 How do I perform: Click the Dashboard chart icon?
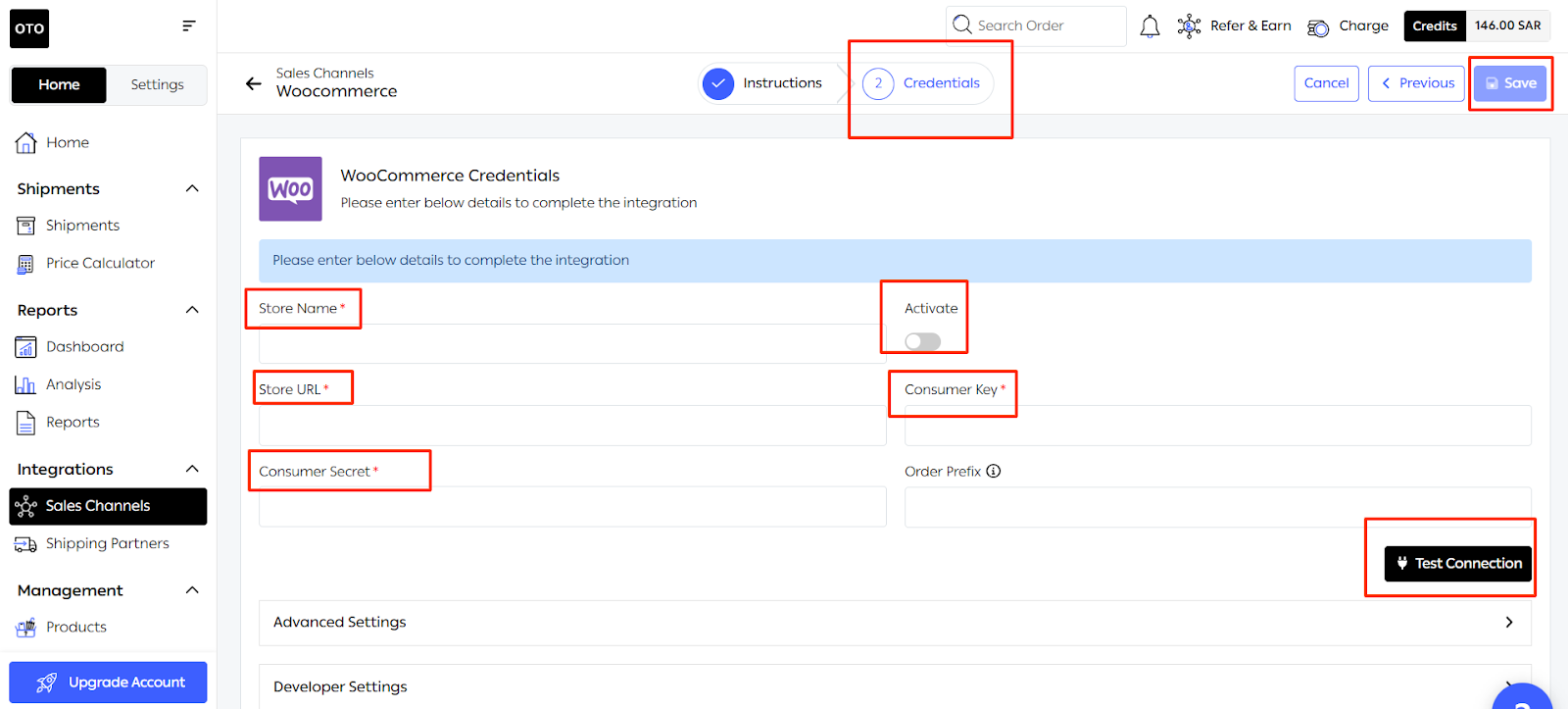pos(26,347)
